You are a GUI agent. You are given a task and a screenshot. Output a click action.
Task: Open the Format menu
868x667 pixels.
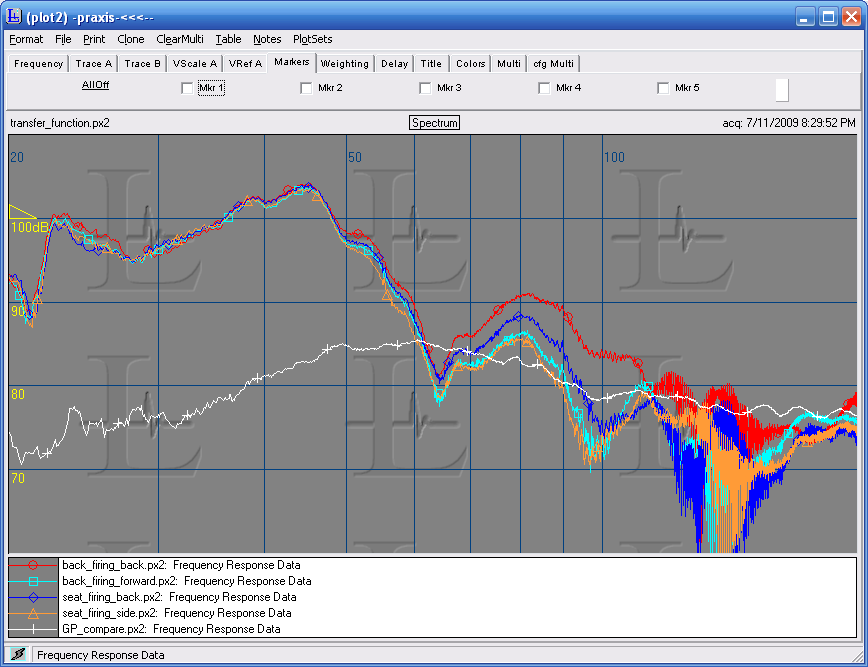[x=26, y=39]
